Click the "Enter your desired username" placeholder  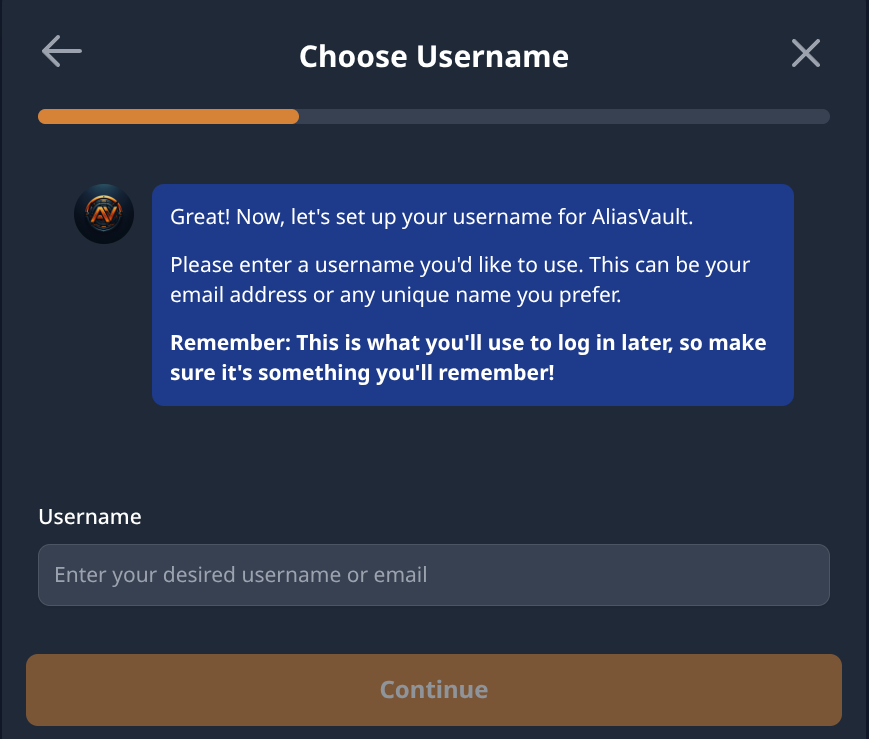241,575
